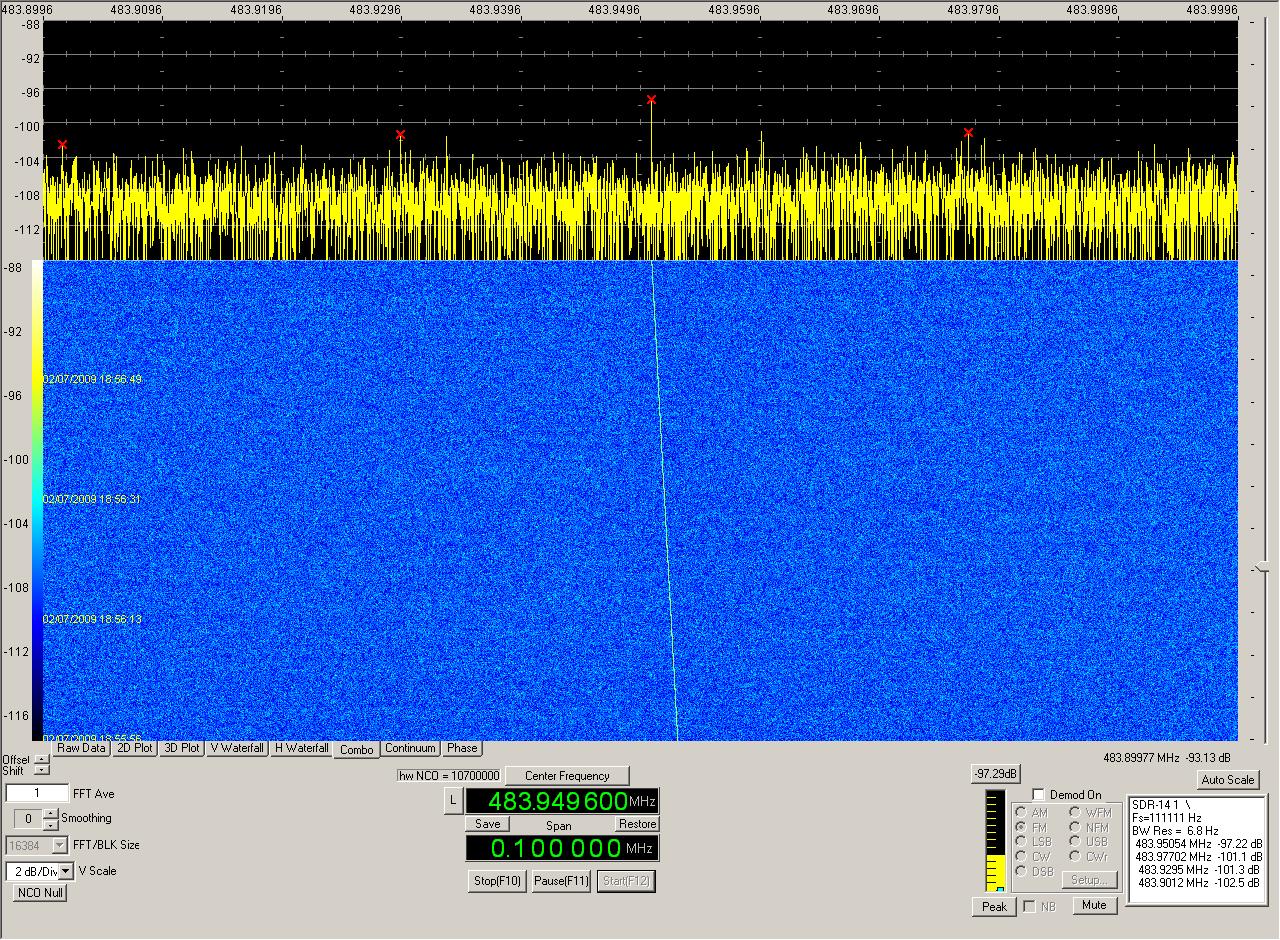This screenshot has width=1280, height=940.
Task: Open the 3D Plot tab
Action: [x=182, y=748]
